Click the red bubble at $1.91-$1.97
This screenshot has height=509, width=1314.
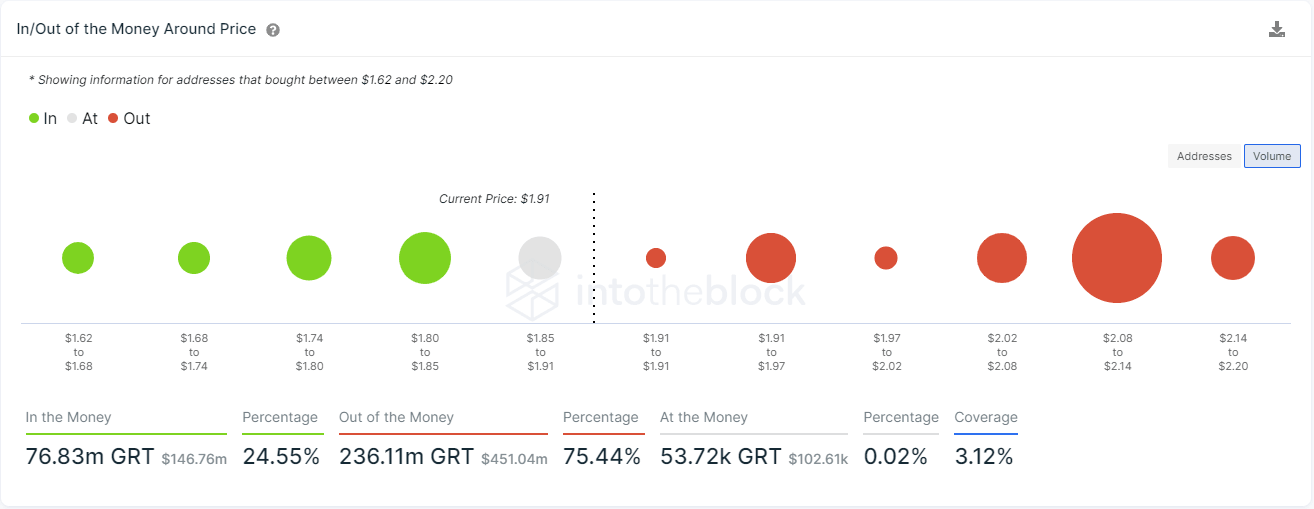click(x=771, y=258)
